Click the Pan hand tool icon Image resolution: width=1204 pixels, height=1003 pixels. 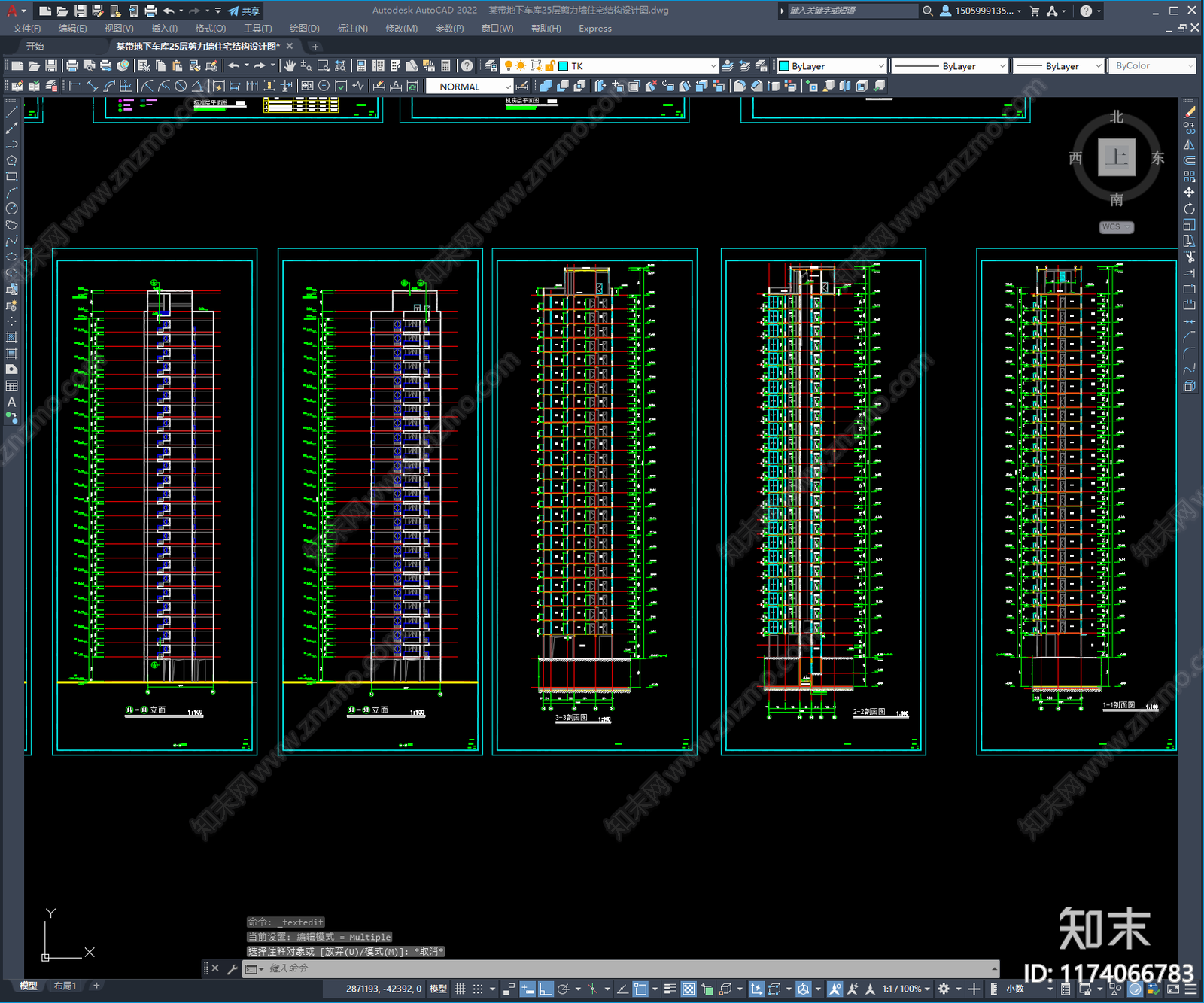coord(290,66)
